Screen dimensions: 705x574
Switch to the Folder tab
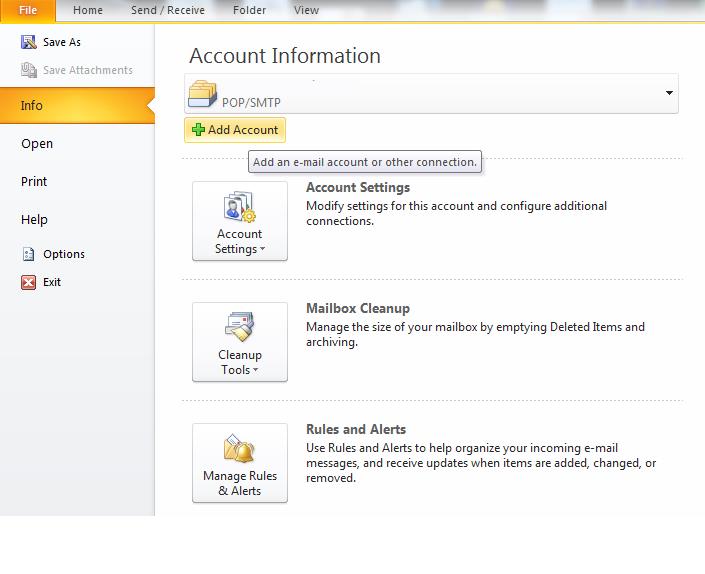point(249,10)
